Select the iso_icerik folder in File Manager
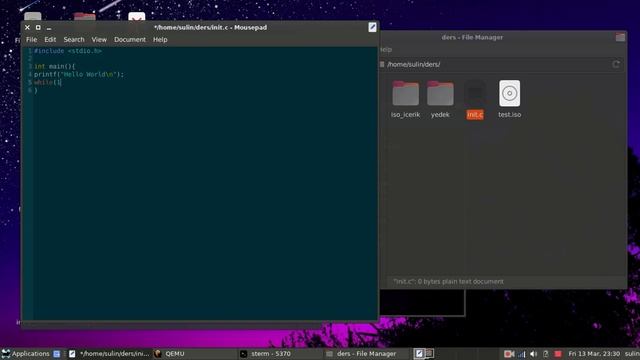Screen dimensions: 640x360 click(x=405, y=99)
